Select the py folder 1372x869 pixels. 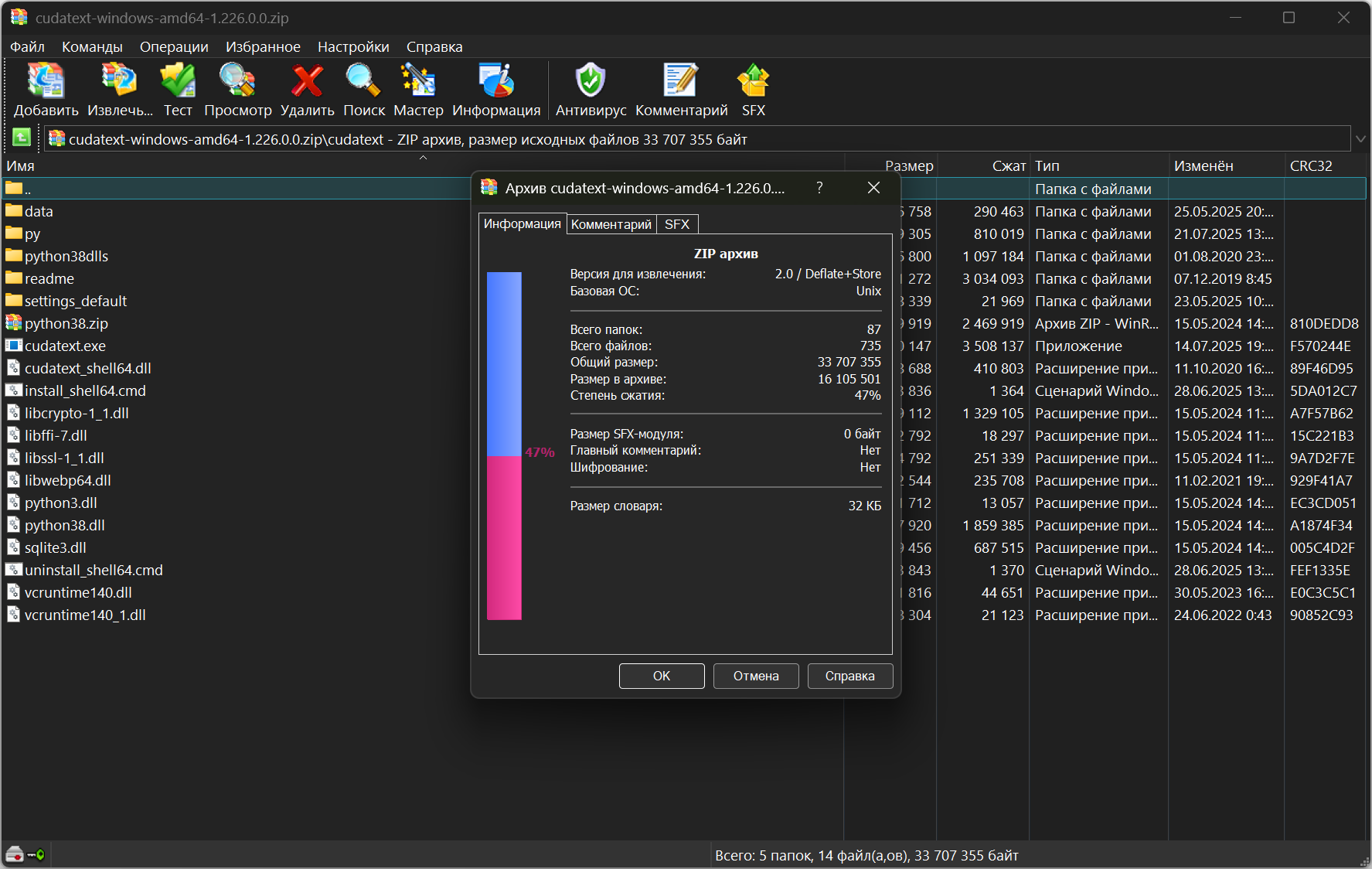click(x=32, y=233)
